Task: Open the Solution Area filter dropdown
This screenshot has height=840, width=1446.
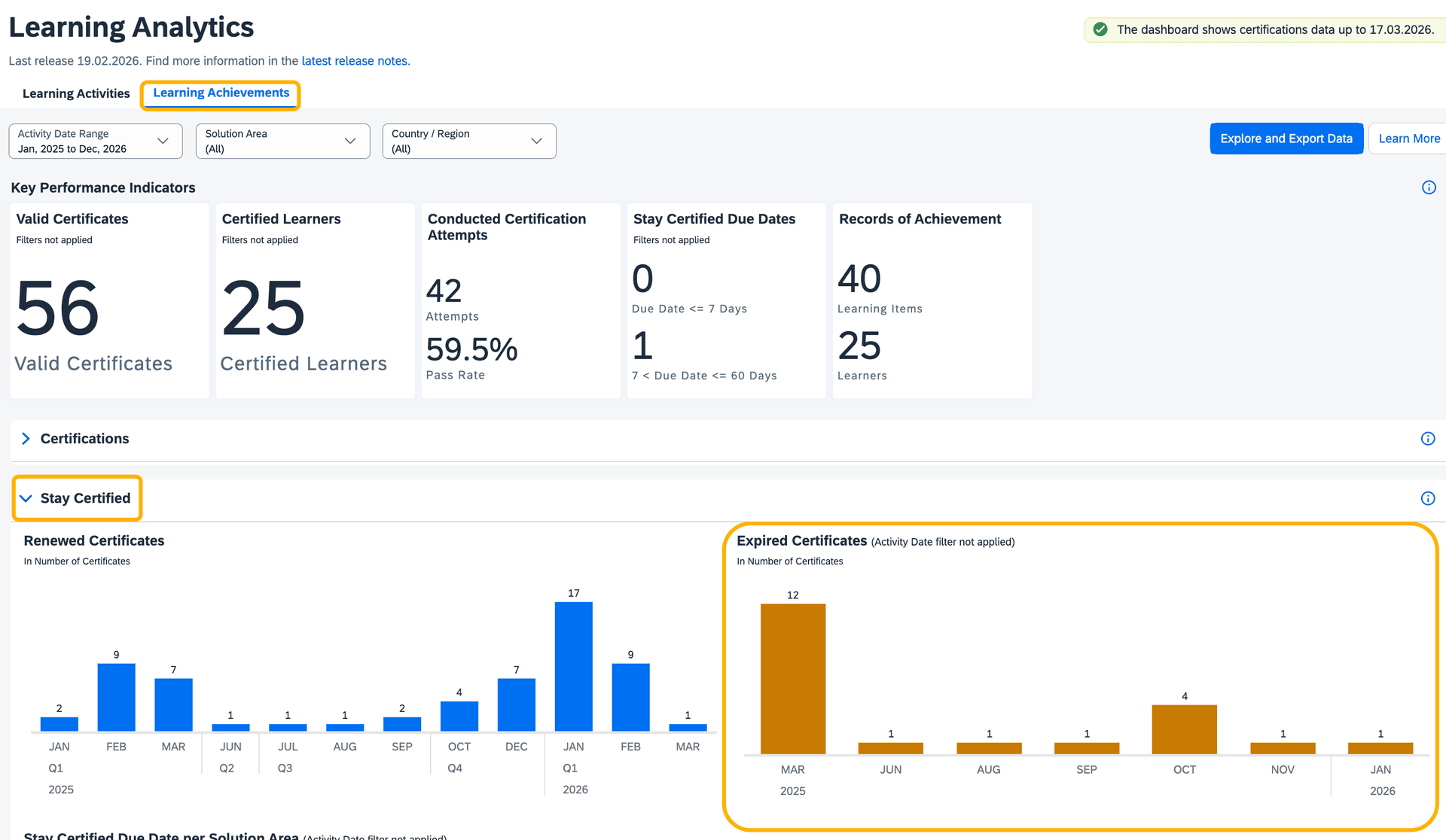Action: (x=282, y=141)
